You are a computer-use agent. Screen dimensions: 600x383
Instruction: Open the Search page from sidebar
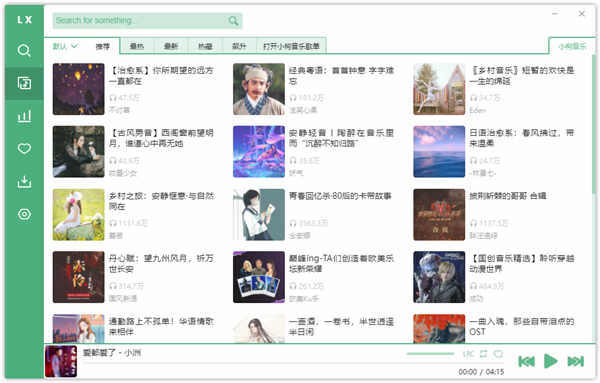(x=24, y=50)
